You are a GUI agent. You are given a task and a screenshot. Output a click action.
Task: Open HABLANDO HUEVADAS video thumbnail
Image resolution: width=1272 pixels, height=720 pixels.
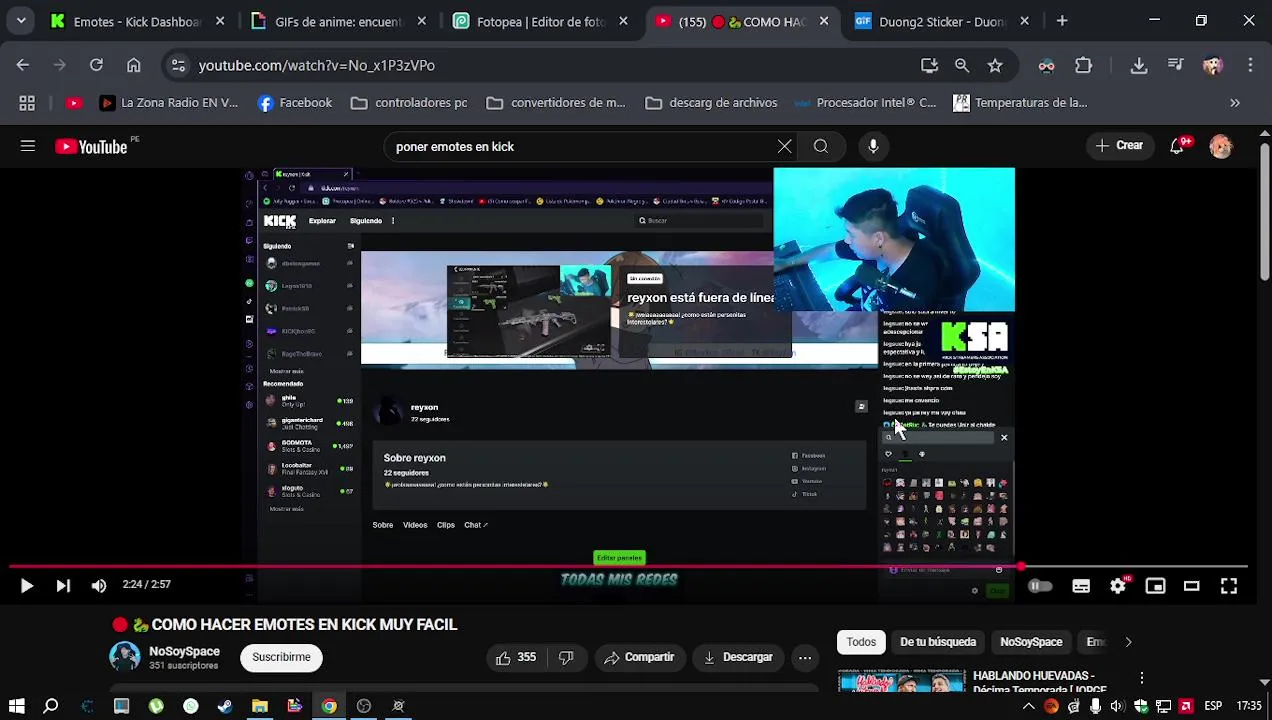click(901, 681)
